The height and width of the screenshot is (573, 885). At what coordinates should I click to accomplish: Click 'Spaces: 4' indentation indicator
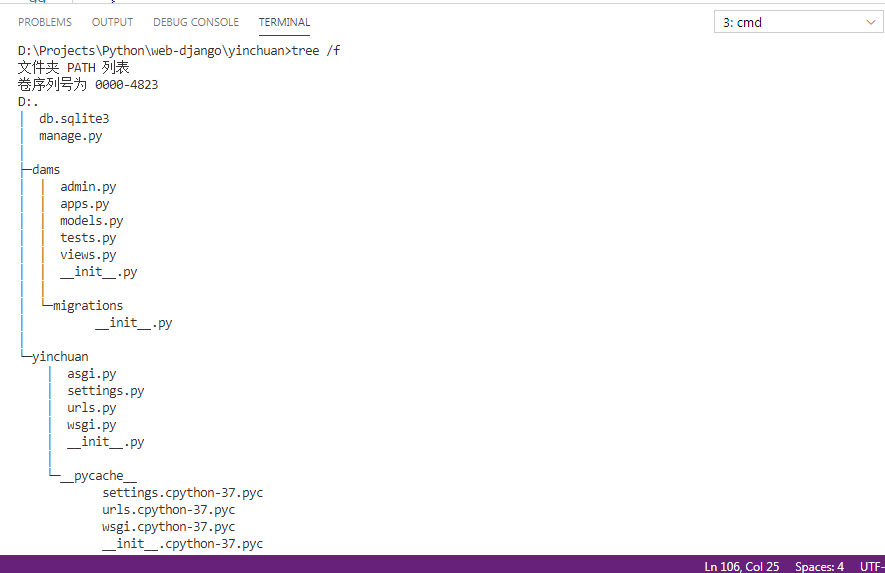(x=819, y=566)
